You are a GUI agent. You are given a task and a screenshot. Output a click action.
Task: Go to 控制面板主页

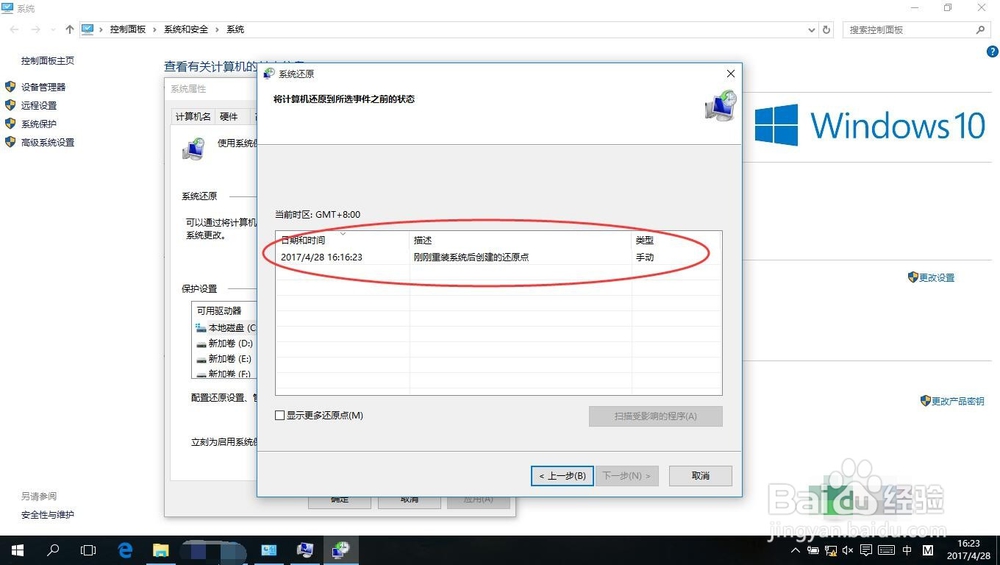tap(47, 61)
